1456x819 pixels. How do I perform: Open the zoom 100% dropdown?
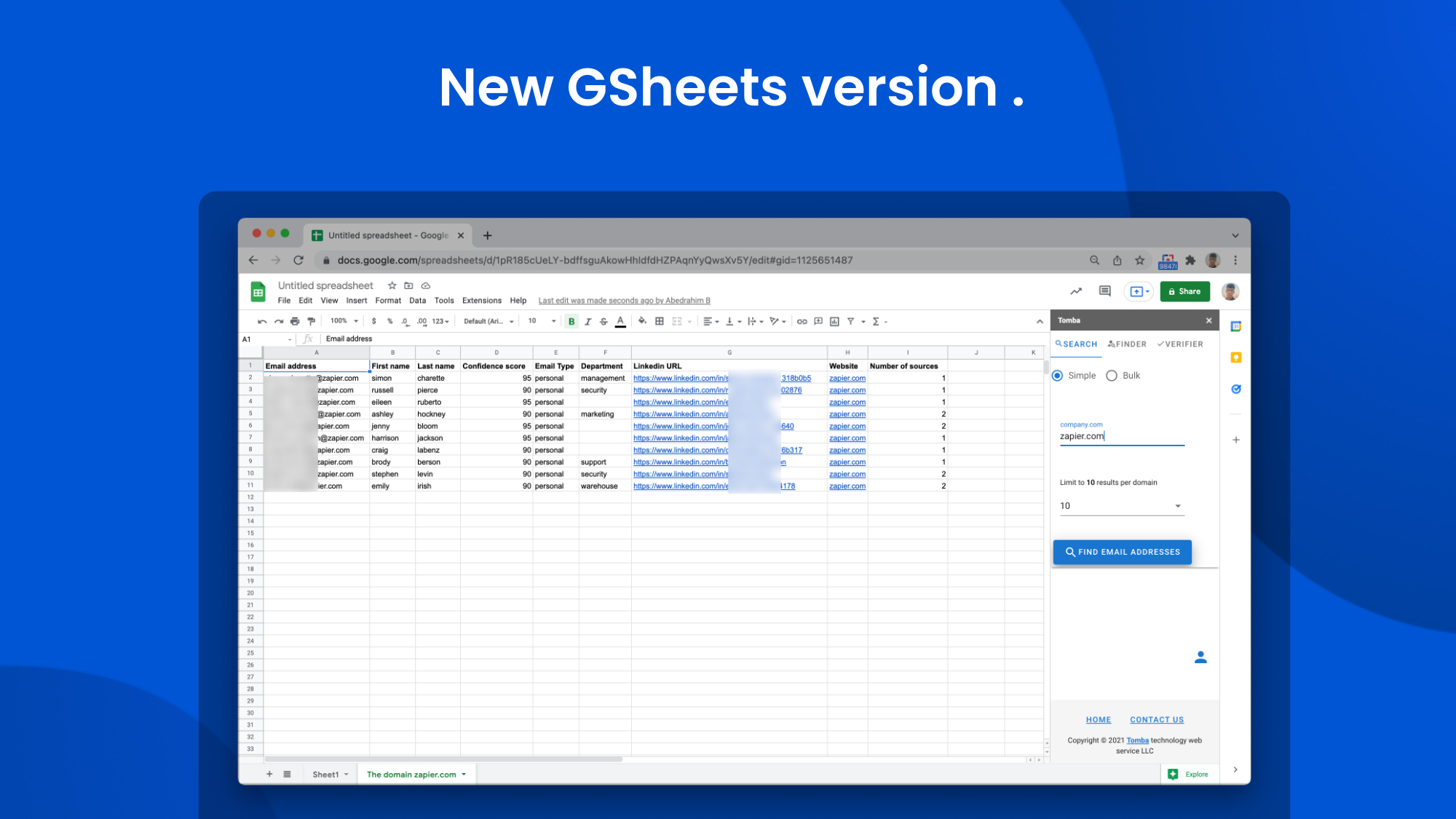click(x=344, y=321)
